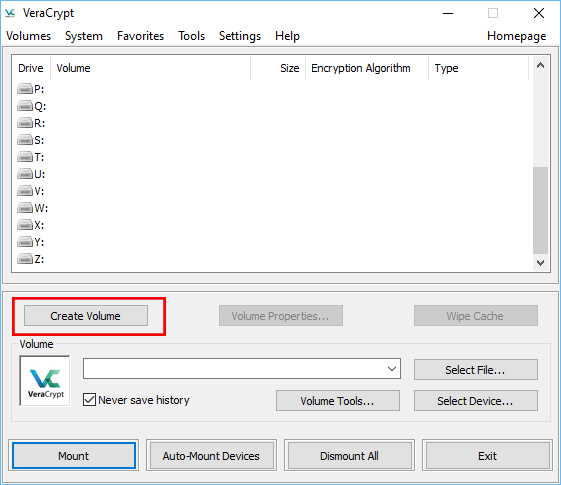The height and width of the screenshot is (485, 561).
Task: Open Volume Tools
Action: pyautogui.click(x=338, y=401)
